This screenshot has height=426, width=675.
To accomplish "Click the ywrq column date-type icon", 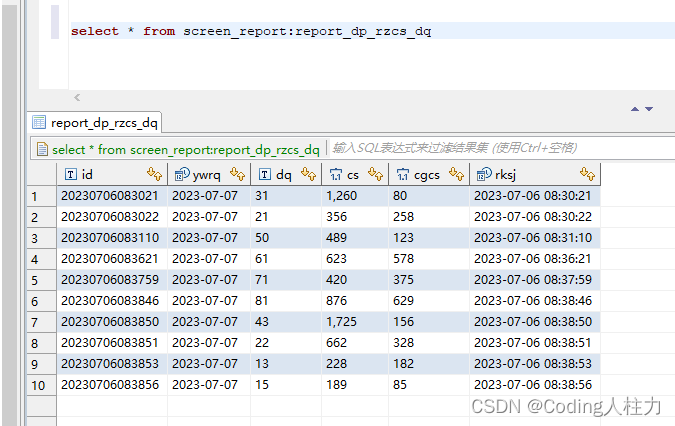I will tap(182, 174).
